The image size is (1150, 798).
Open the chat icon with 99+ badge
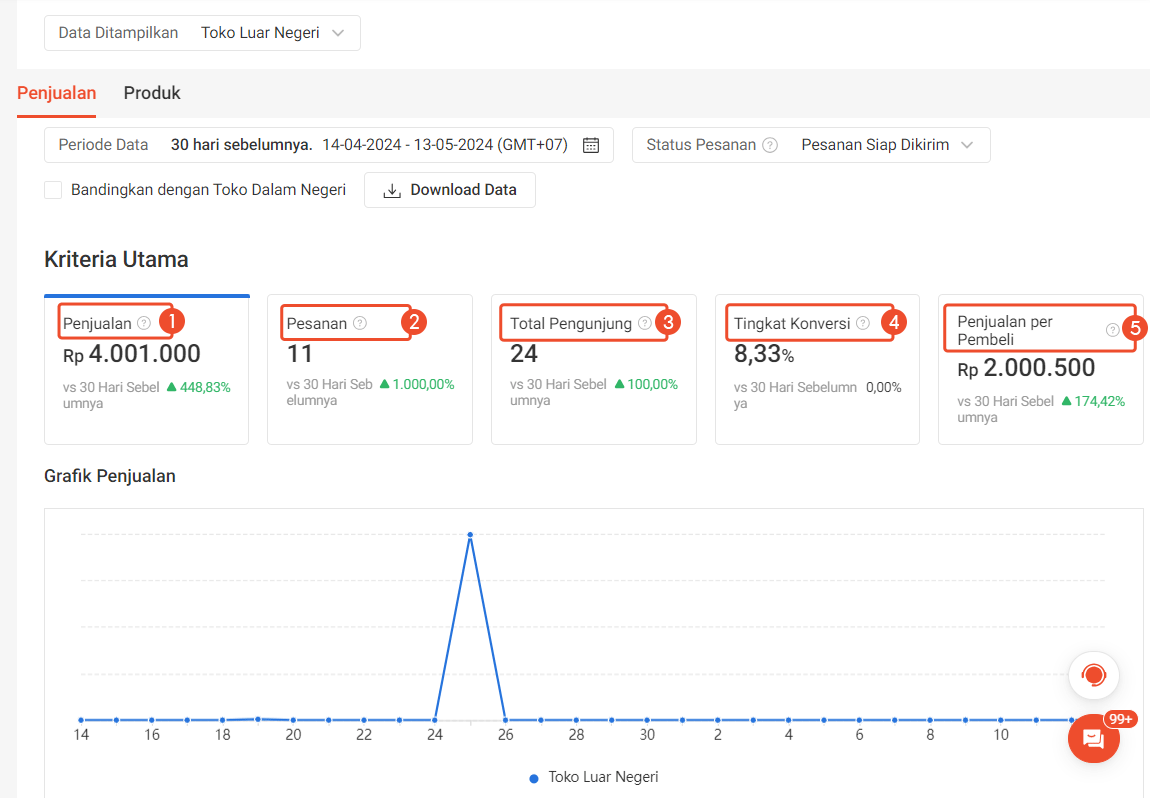tap(1093, 739)
